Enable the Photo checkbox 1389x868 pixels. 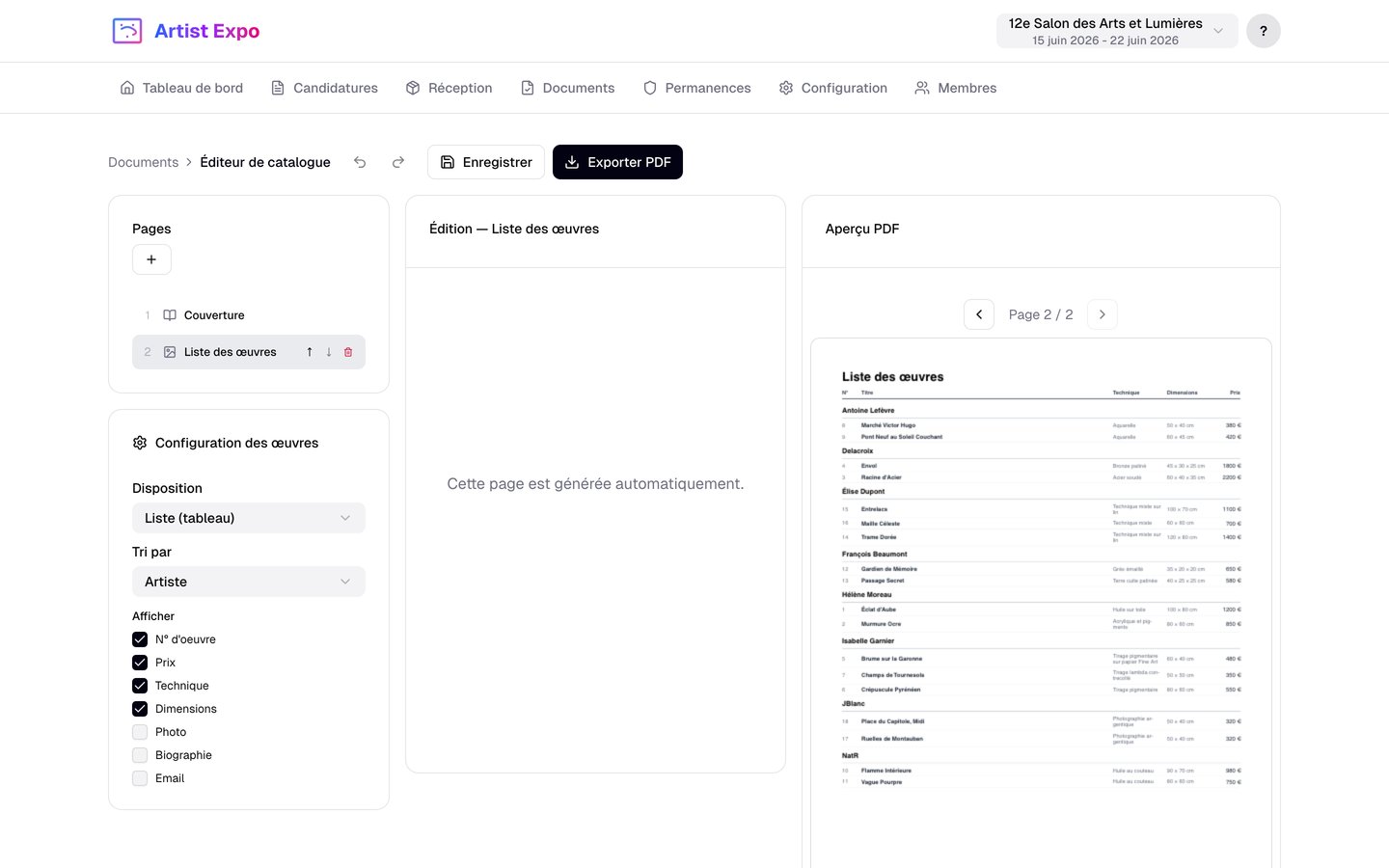(x=140, y=732)
